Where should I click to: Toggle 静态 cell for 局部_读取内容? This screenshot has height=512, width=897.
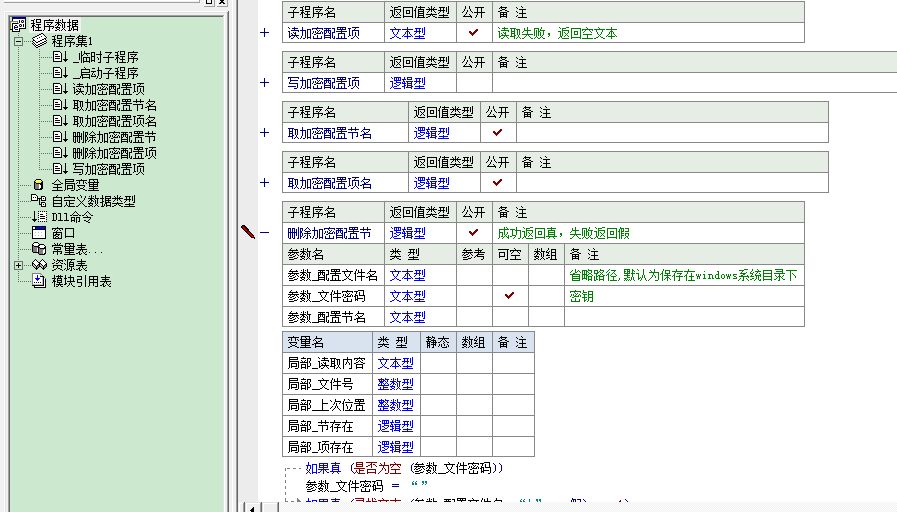438,363
